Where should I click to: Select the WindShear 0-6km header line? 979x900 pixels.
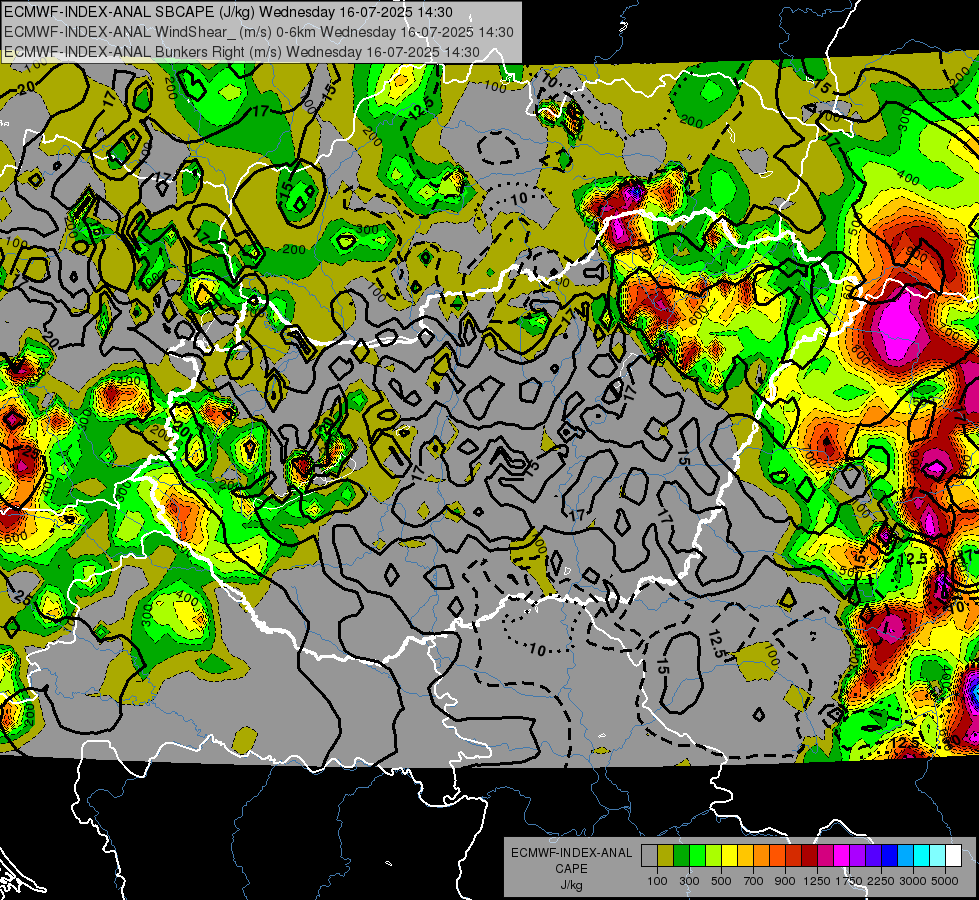point(258,32)
